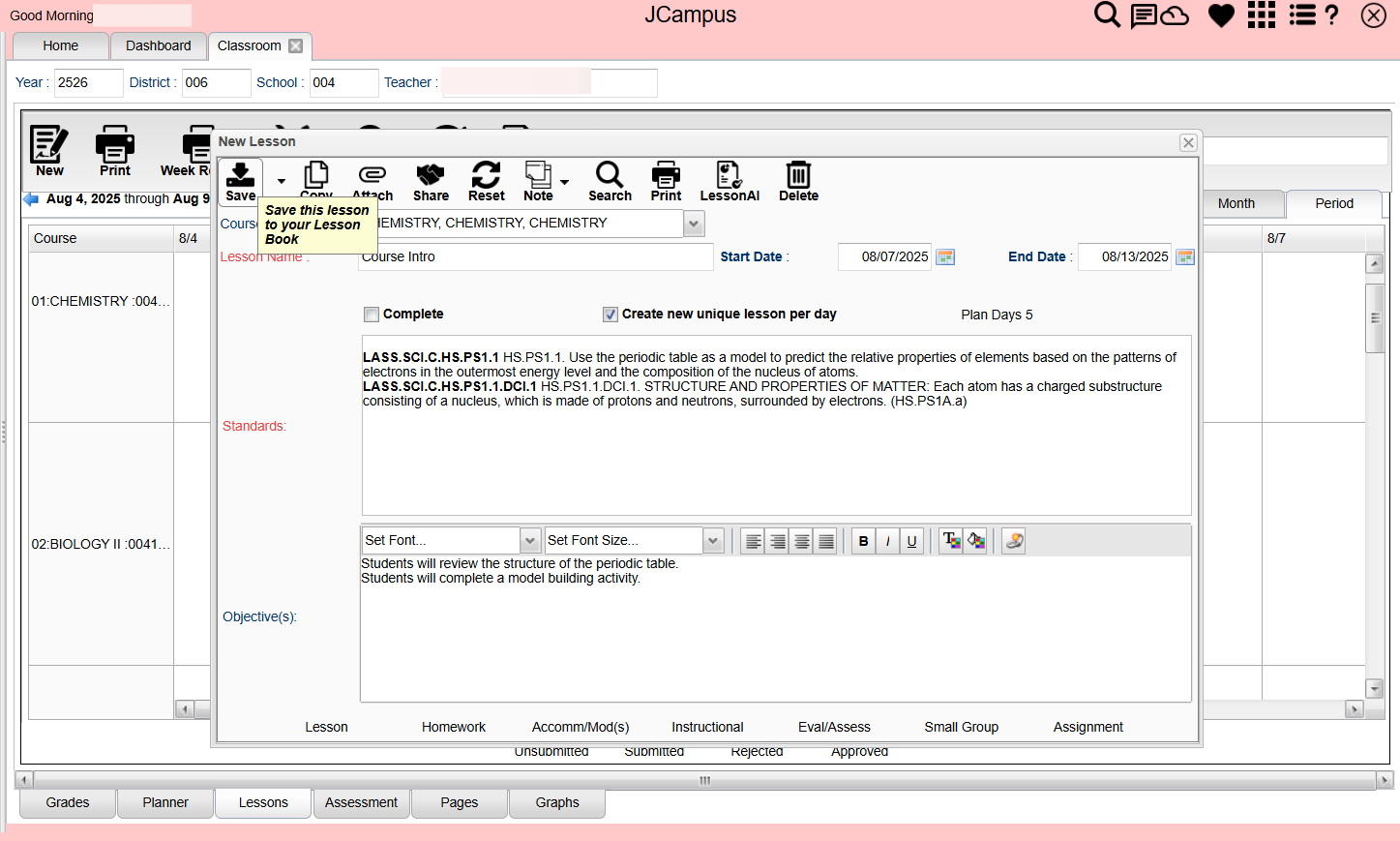Image resolution: width=1400 pixels, height=841 pixels.
Task: Select the Small Group lesson section
Action: (x=961, y=727)
